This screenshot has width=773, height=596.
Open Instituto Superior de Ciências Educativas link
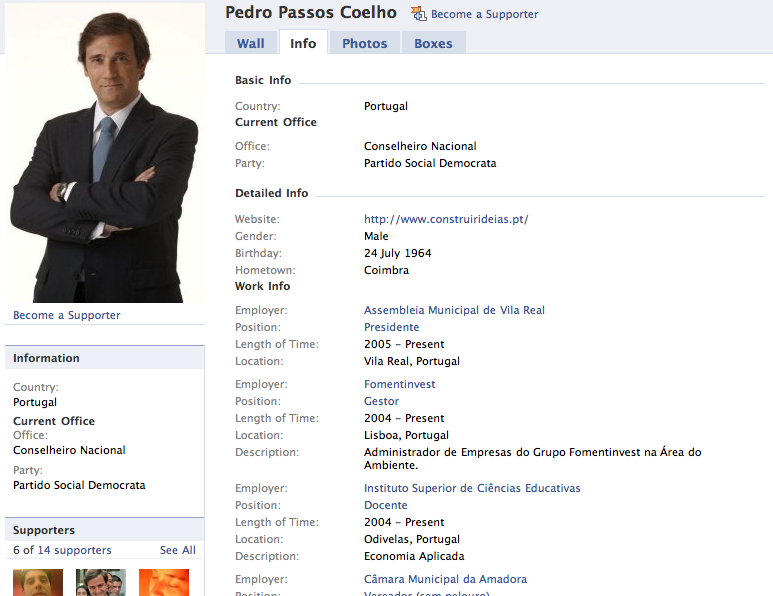point(472,489)
